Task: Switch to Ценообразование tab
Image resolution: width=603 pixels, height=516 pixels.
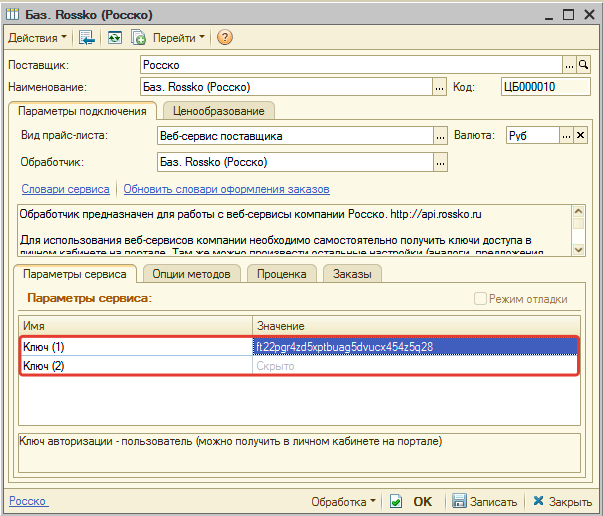Action: [218, 111]
